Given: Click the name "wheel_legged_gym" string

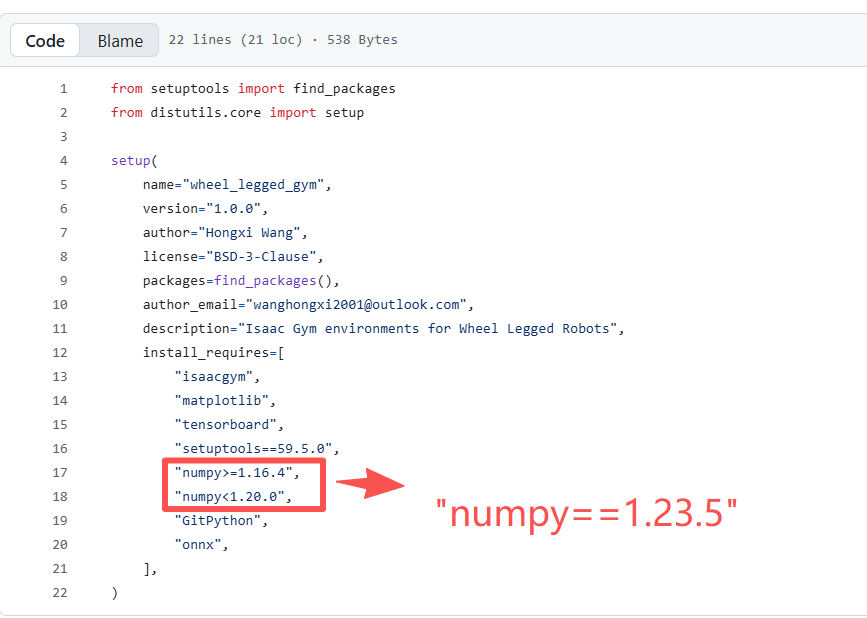Looking at the screenshot, I should coord(253,185).
